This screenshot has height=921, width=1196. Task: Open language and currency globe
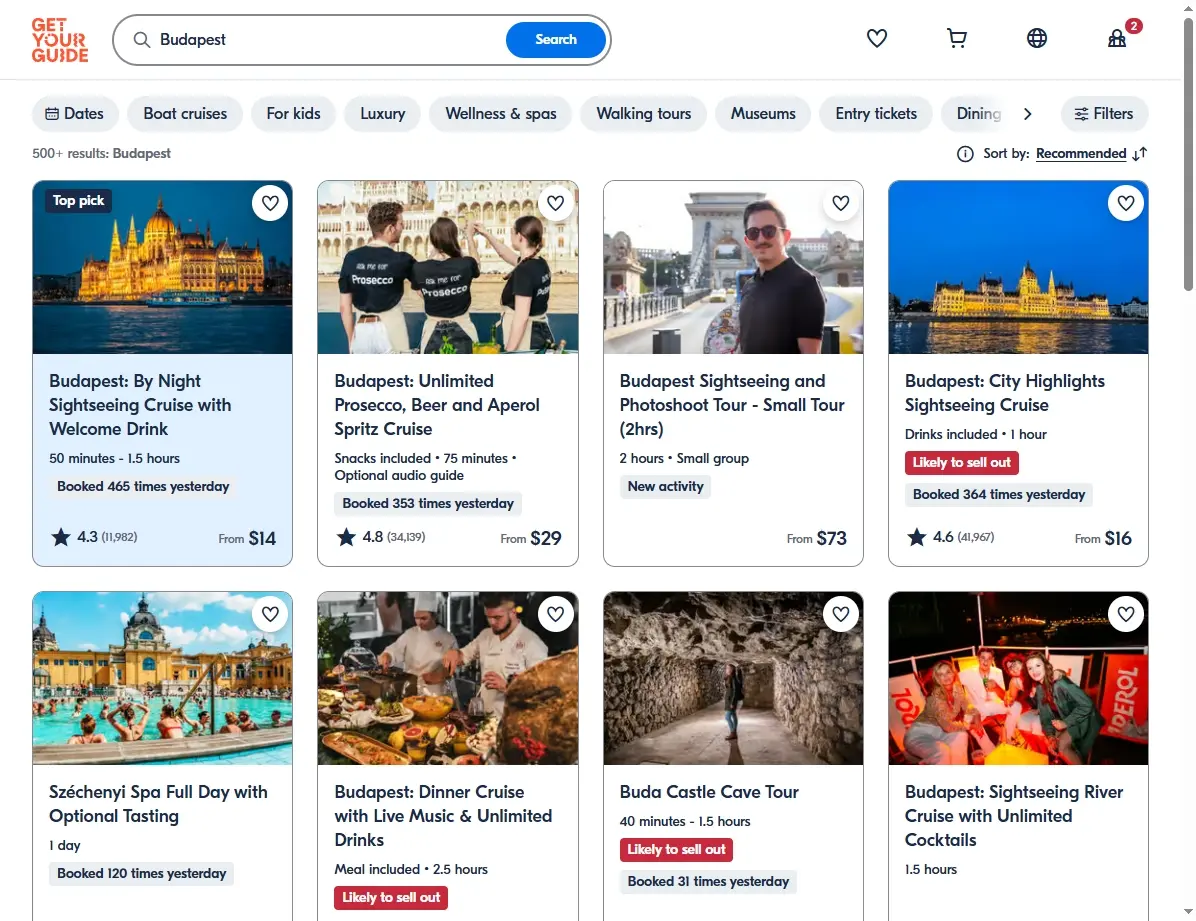pos(1037,38)
